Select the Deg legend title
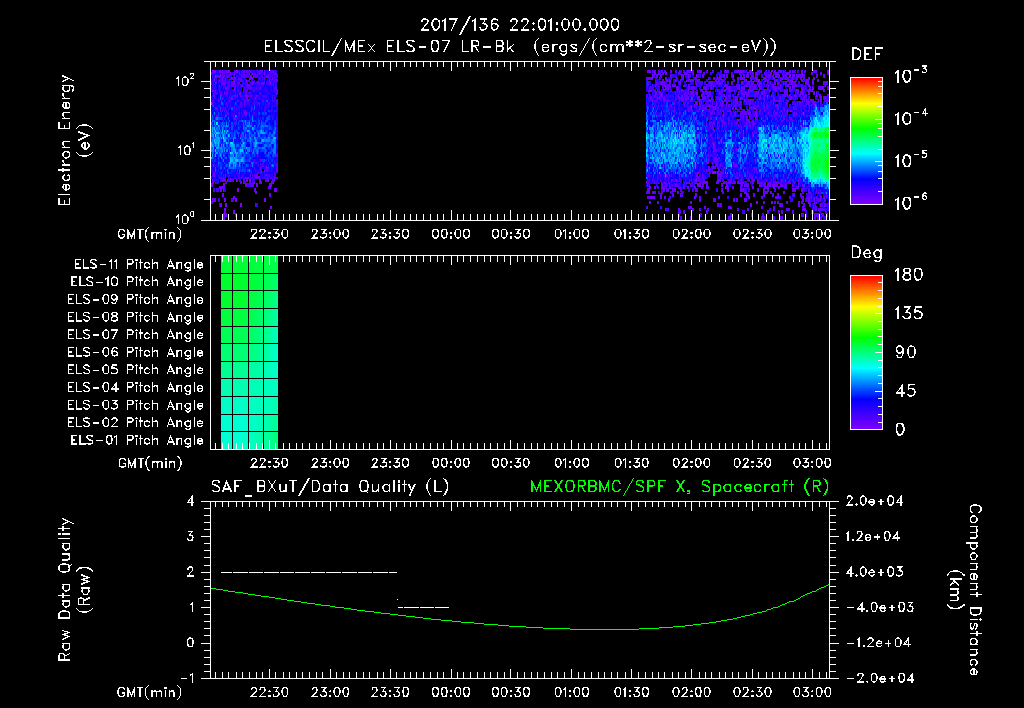Screen dimensions: 1024x708 coord(867,253)
